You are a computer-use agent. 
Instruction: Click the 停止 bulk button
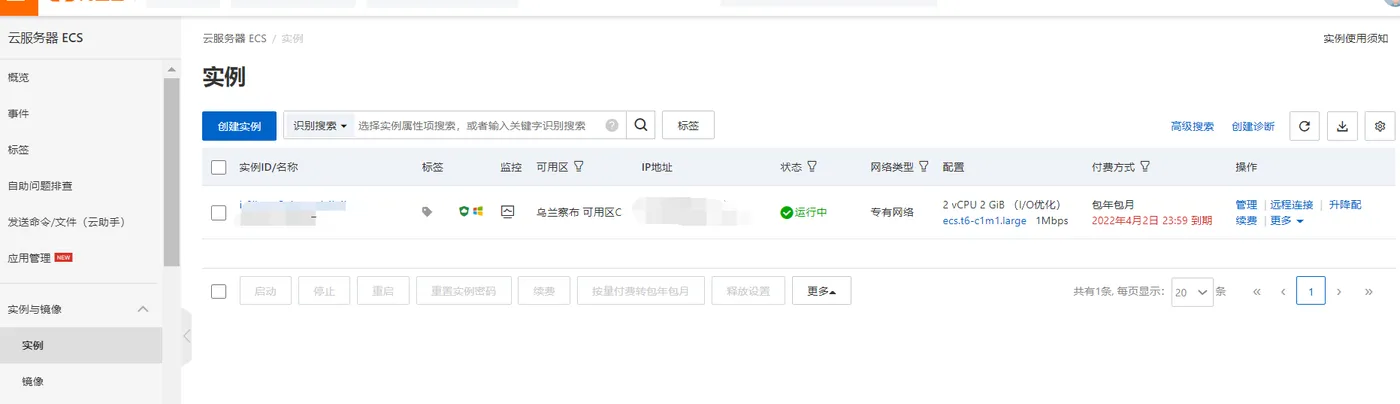coord(324,291)
